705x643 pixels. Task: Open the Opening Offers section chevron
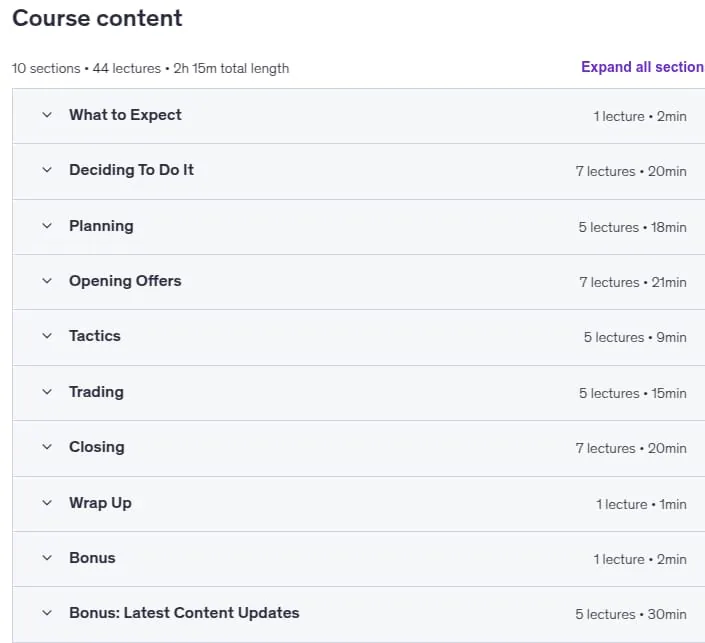[47, 281]
